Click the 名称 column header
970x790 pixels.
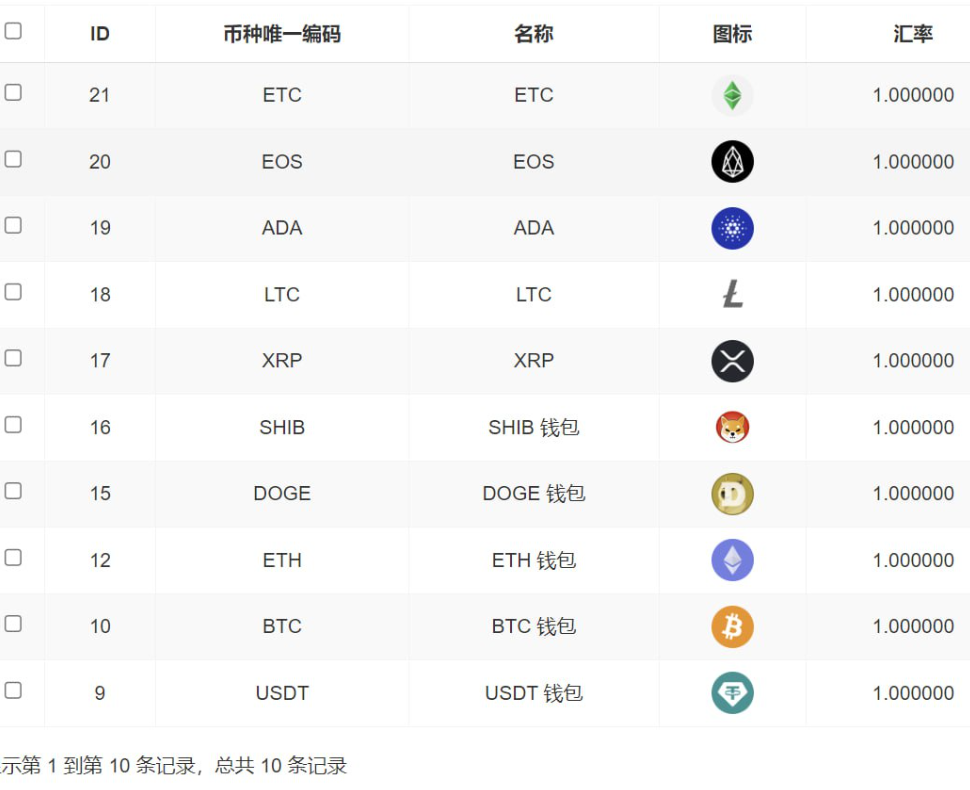coord(534,34)
